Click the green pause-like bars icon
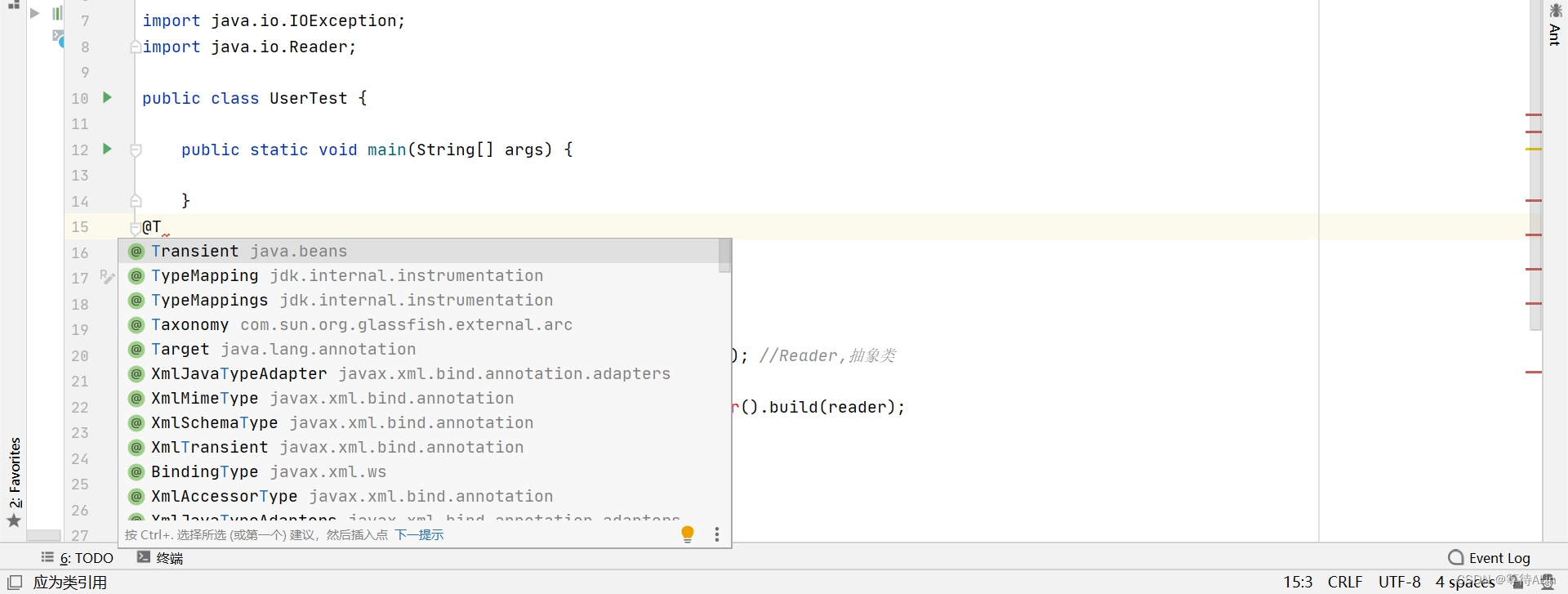The height and width of the screenshot is (594, 1568). point(57,13)
